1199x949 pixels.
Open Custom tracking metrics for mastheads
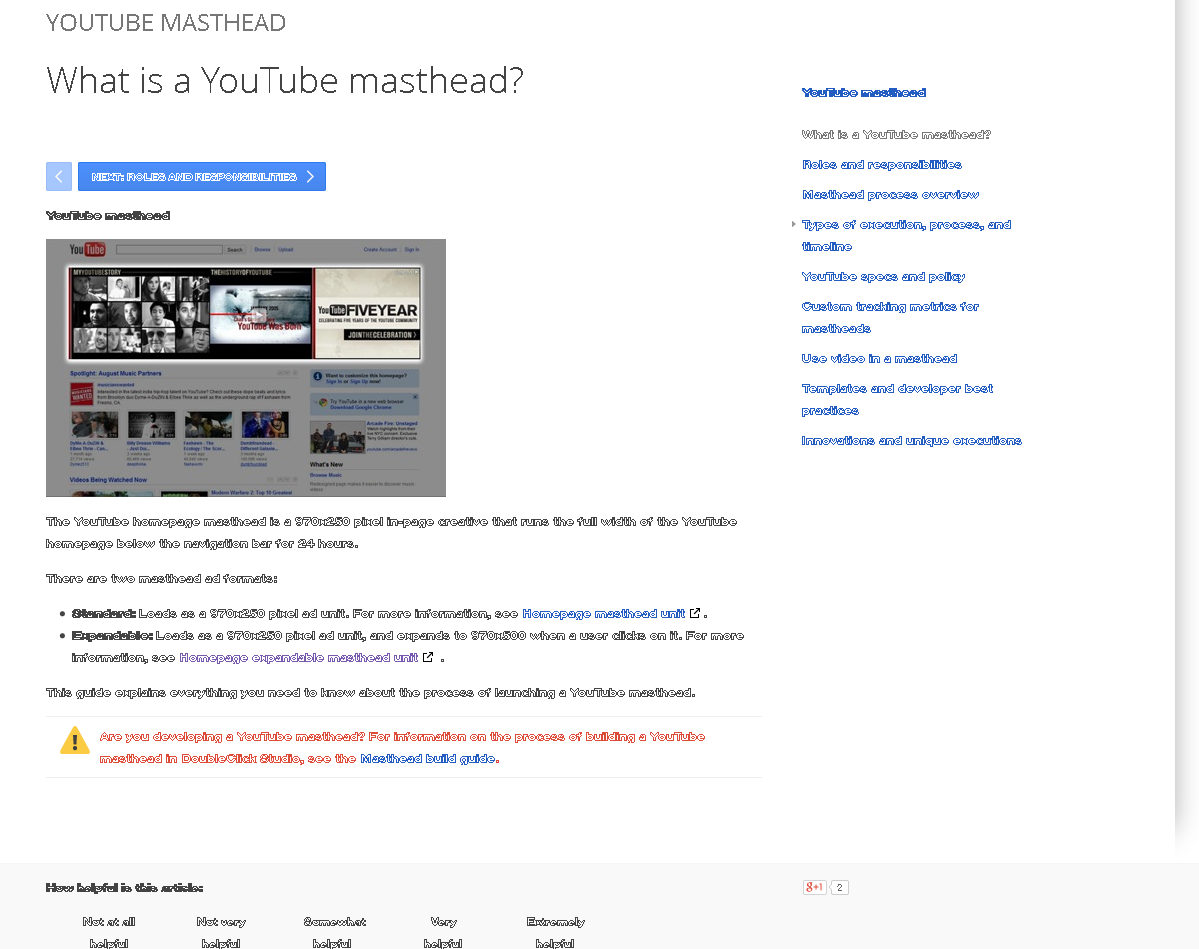tap(890, 317)
